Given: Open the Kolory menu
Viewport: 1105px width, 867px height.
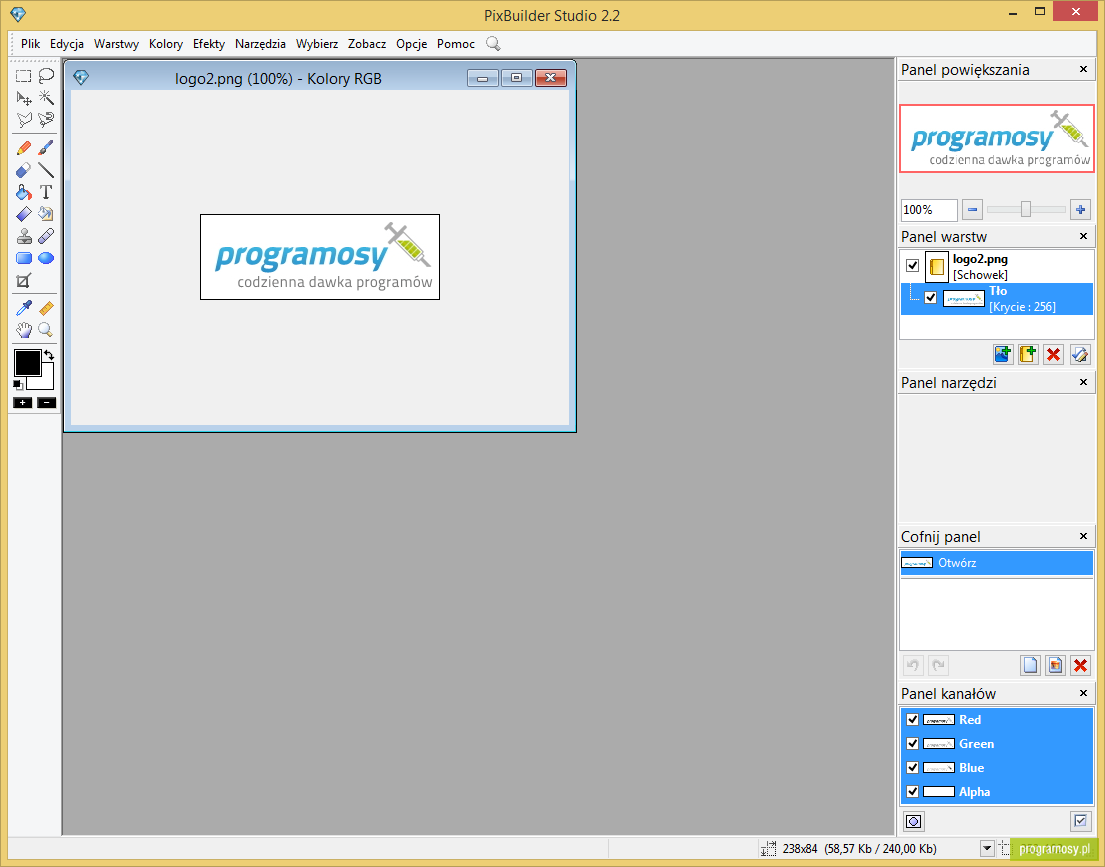Looking at the screenshot, I should 166,44.
